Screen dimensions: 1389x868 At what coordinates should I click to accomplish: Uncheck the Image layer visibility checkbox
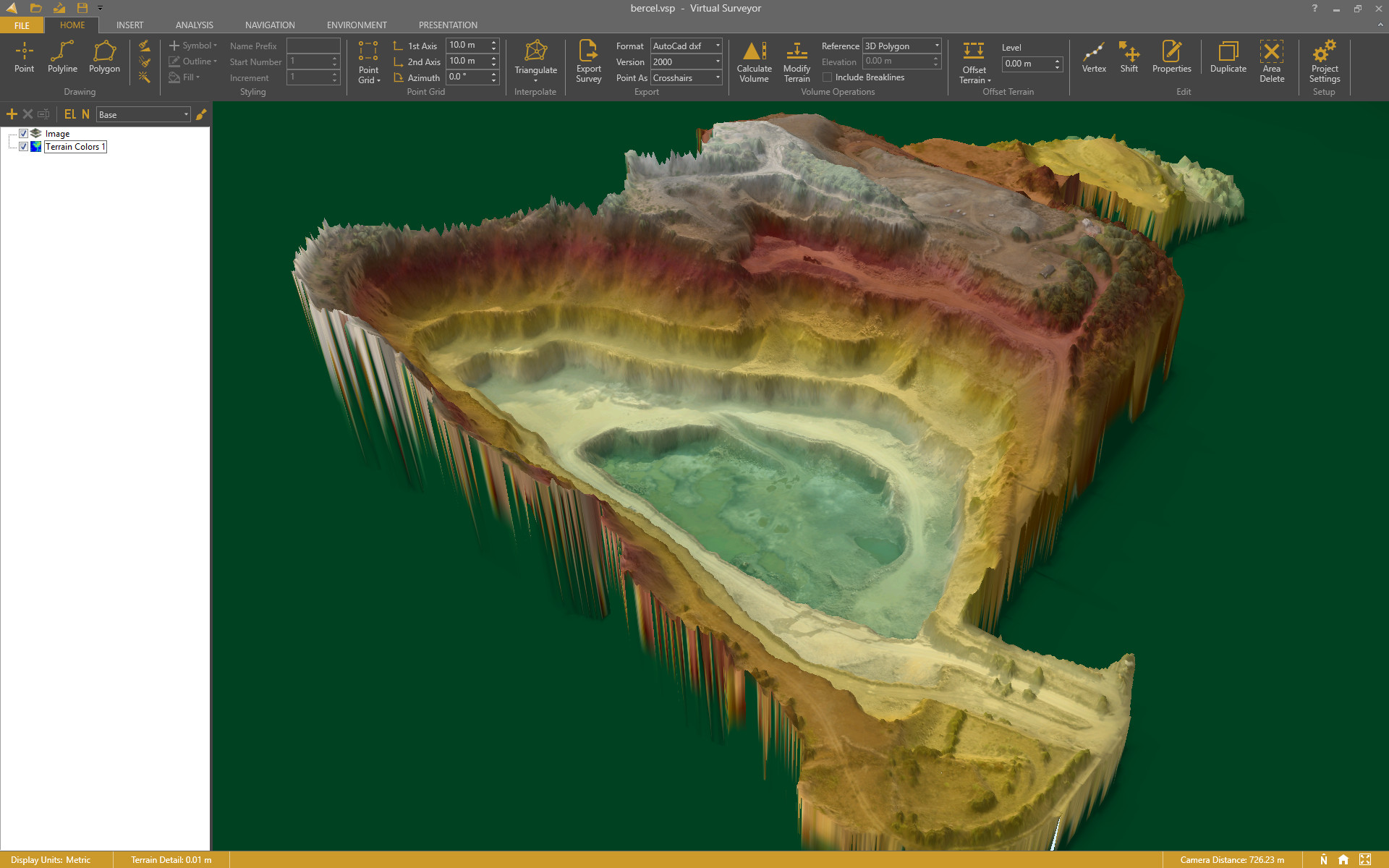pyautogui.click(x=23, y=134)
